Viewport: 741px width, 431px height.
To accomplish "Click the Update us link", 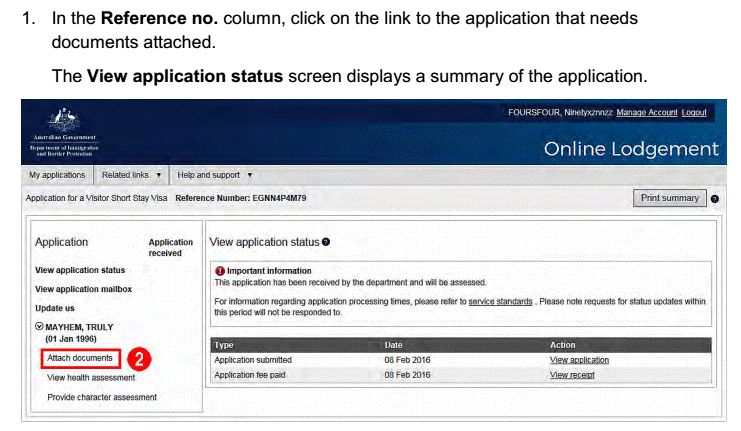I will [55, 308].
